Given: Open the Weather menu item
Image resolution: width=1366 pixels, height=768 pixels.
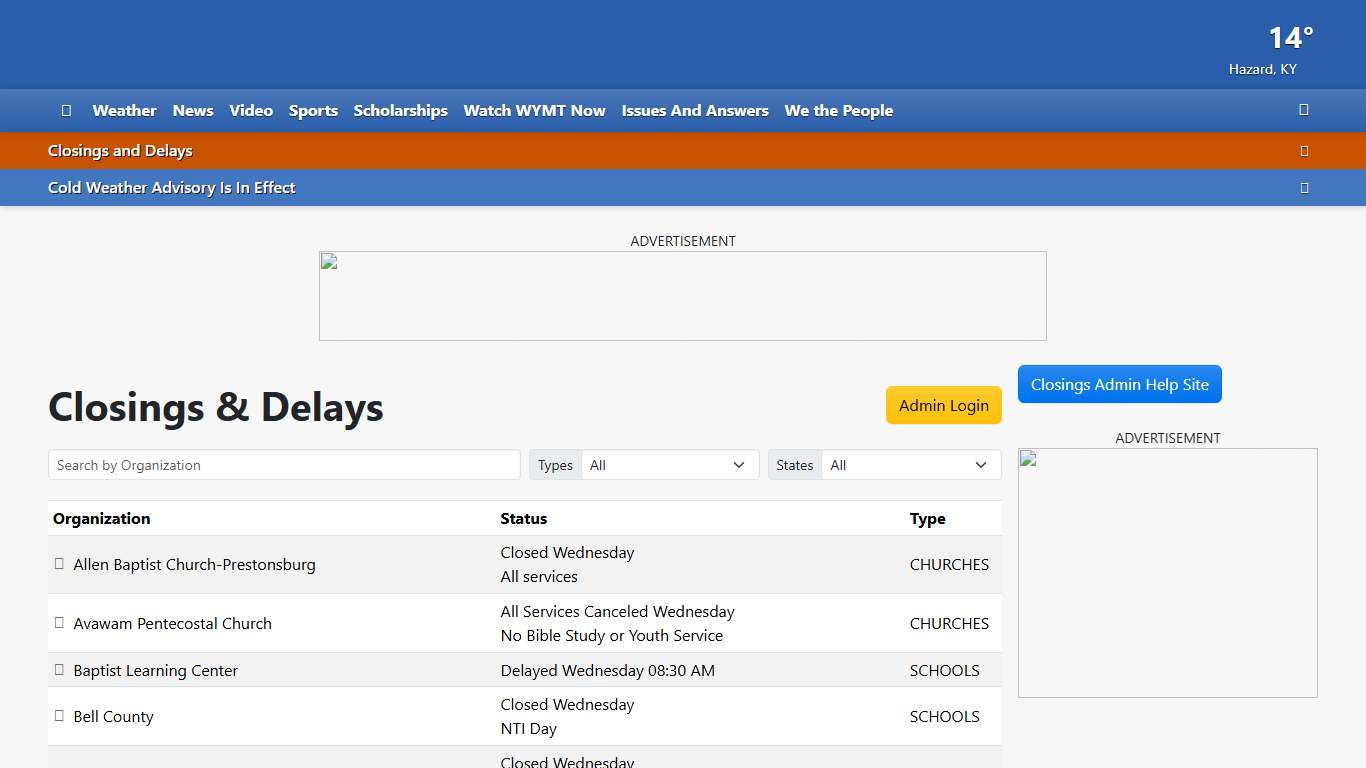Looking at the screenshot, I should pos(124,111).
